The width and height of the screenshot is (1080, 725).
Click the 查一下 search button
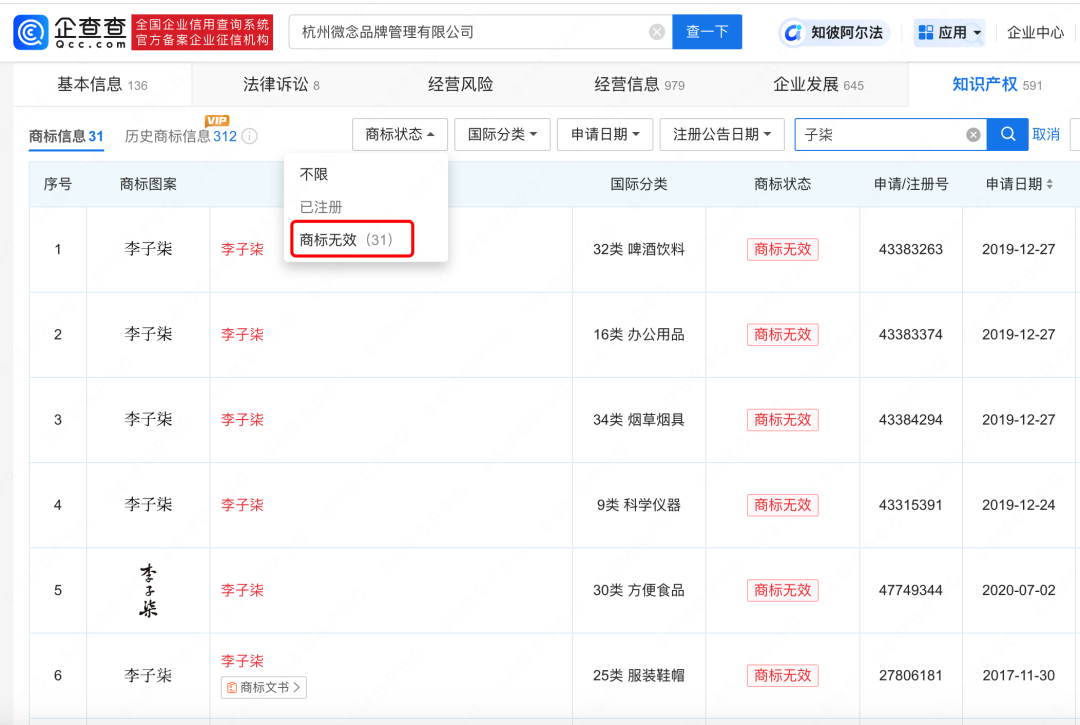[707, 32]
